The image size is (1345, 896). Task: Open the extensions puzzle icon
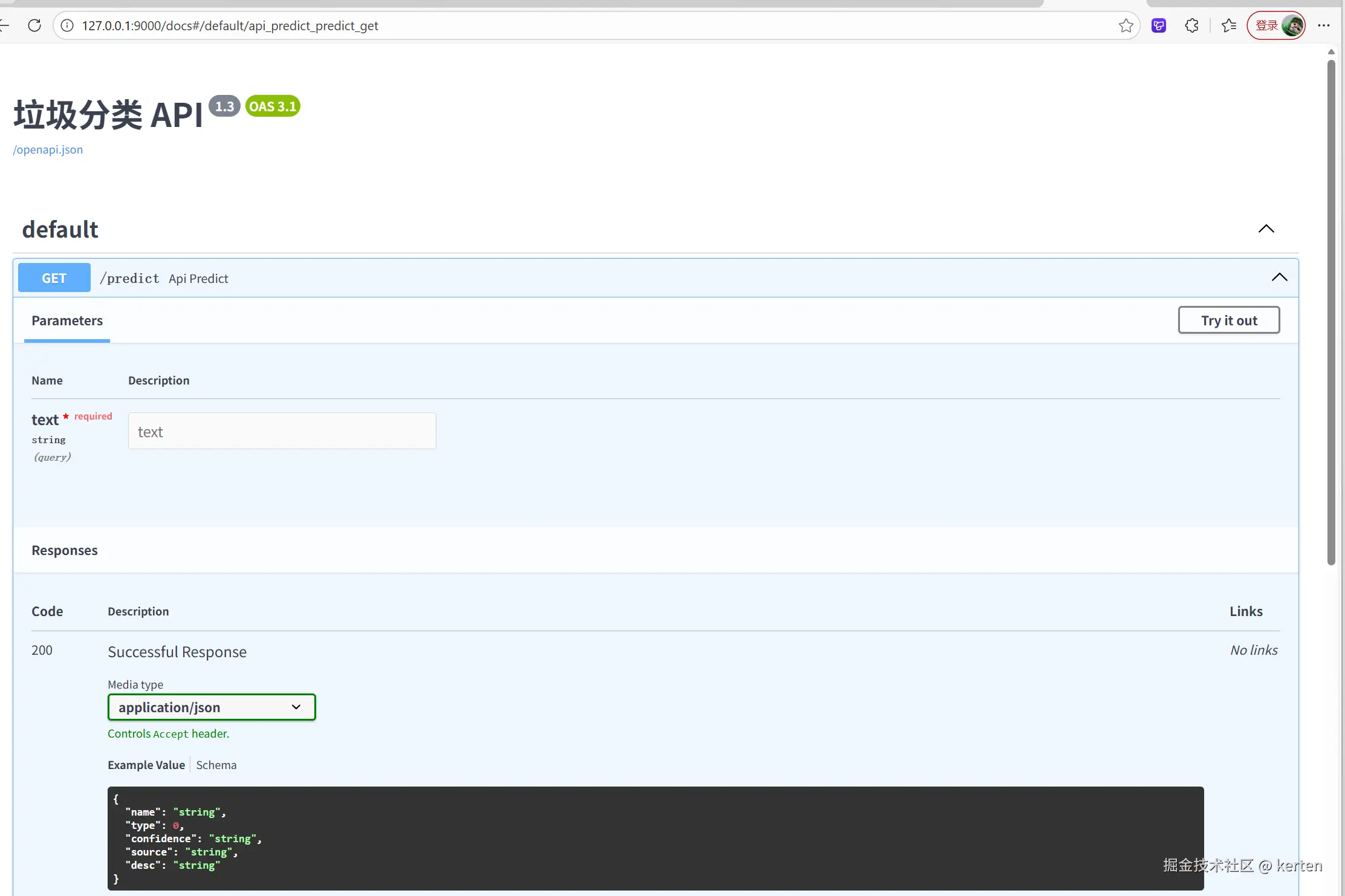1191,25
